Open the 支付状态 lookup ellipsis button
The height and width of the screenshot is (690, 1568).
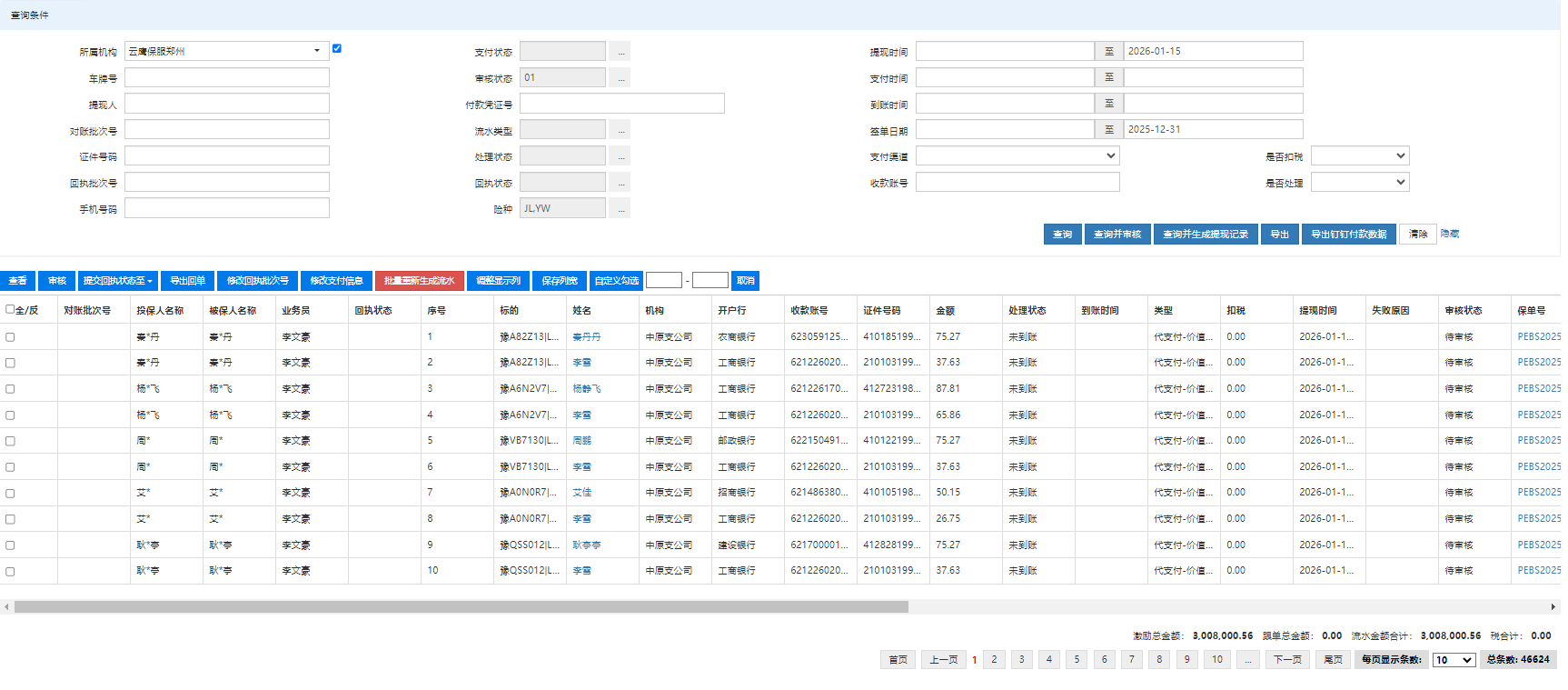point(620,52)
